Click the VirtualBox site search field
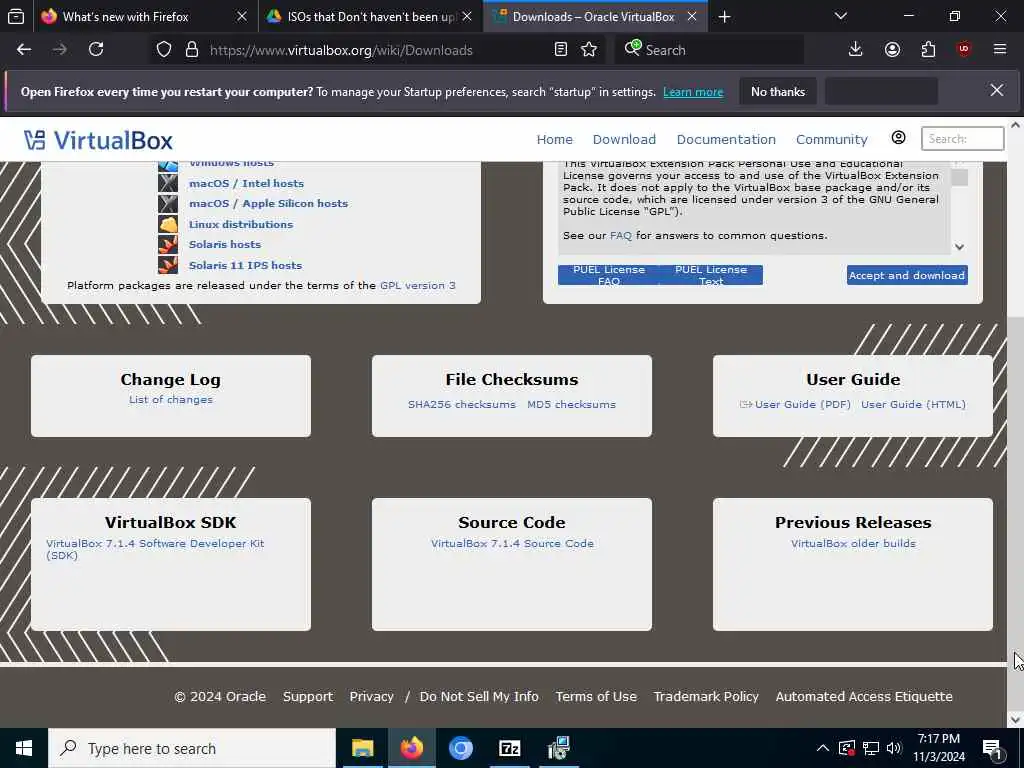The image size is (1024, 768). click(963, 138)
